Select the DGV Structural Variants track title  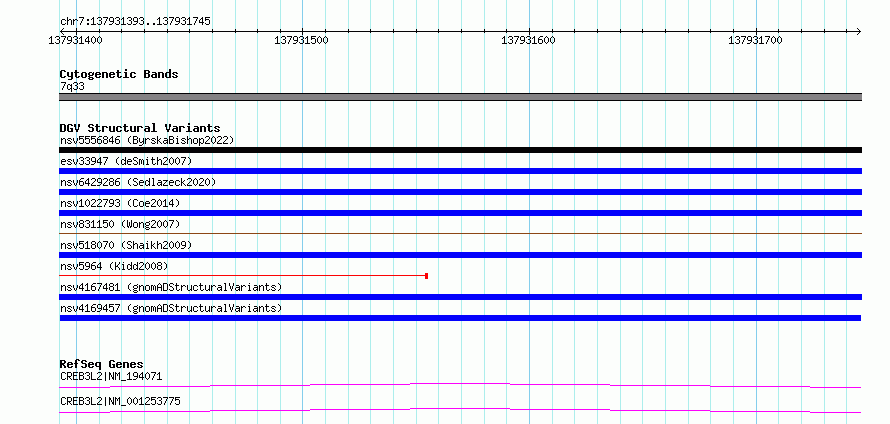click(140, 128)
